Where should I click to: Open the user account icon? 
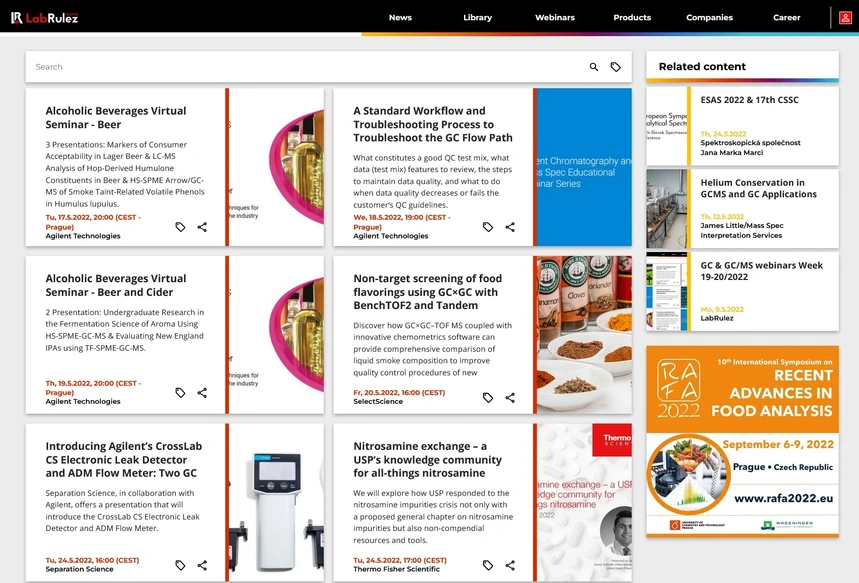point(845,18)
